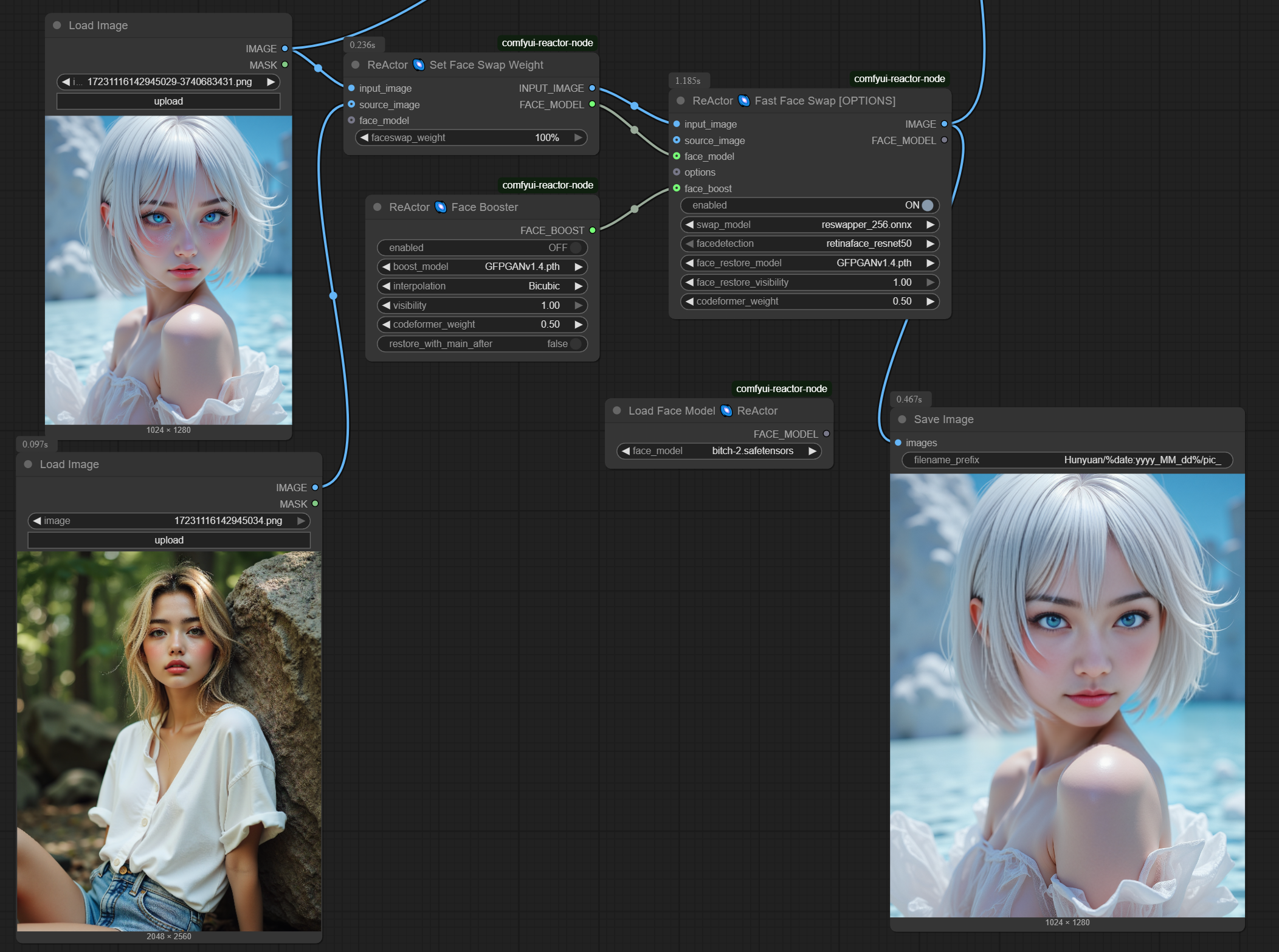
Task: Click the Face Booster node collapse dot
Action: (x=377, y=207)
